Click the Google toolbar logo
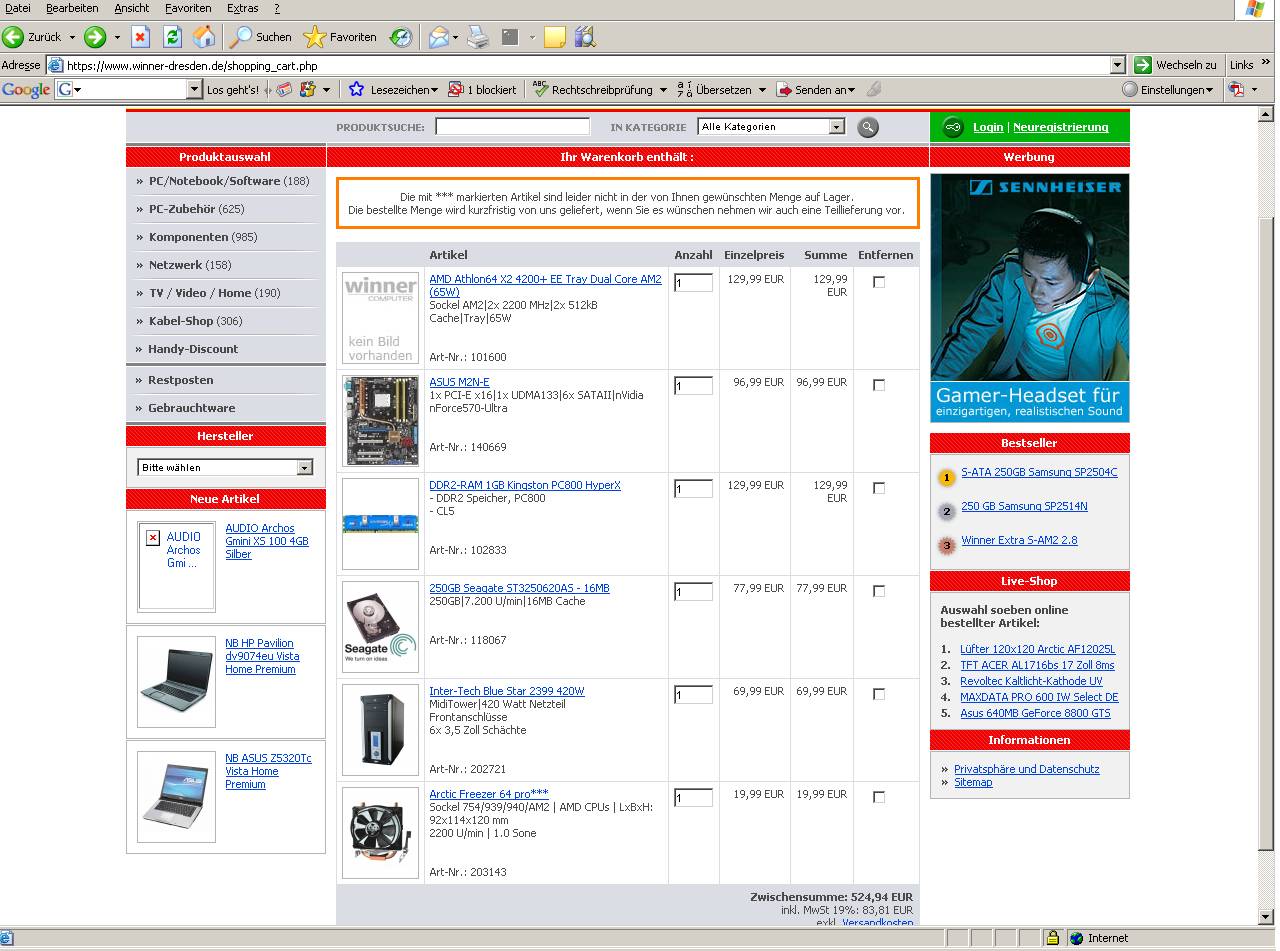 point(26,89)
